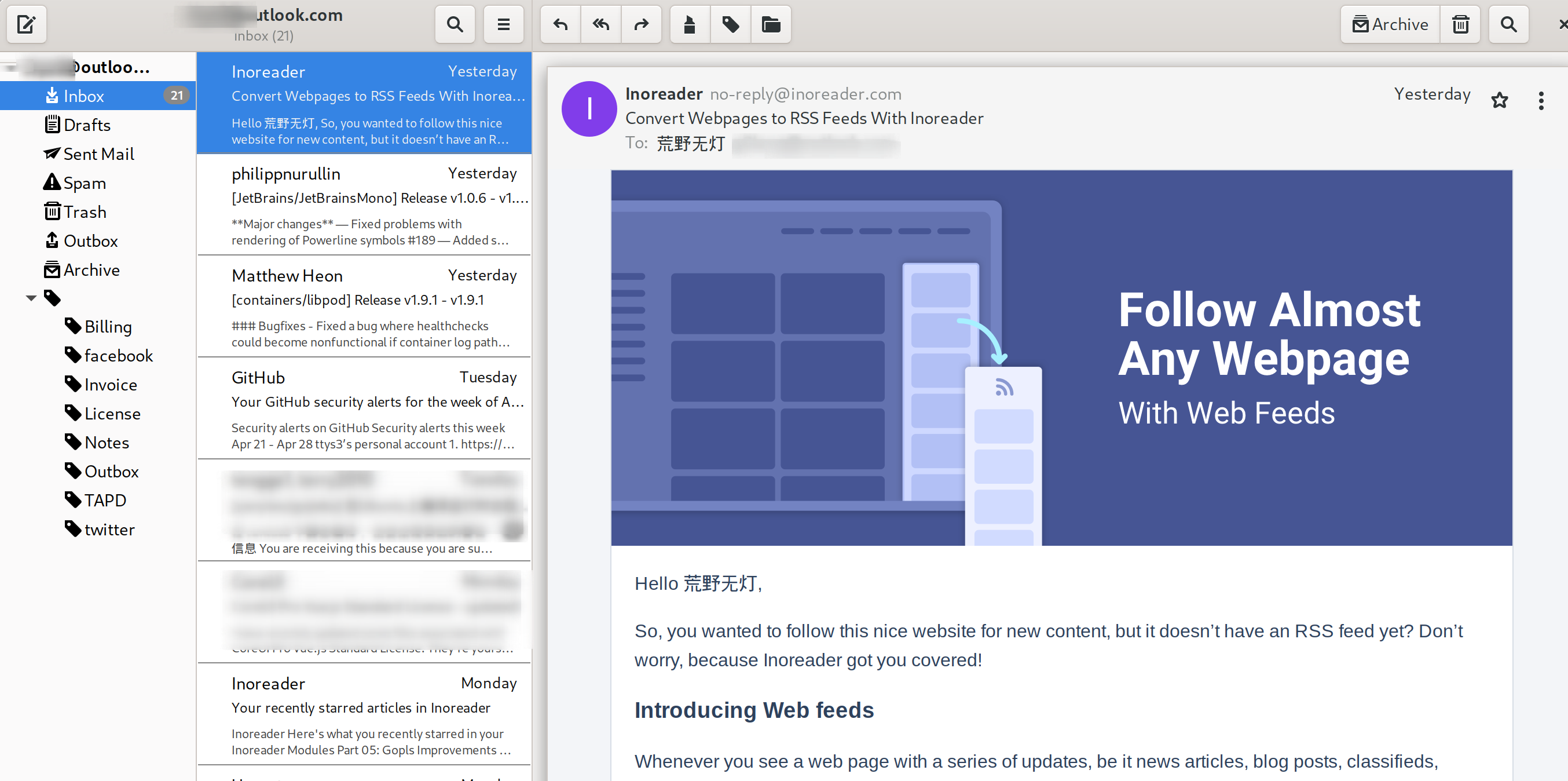Mark conversation using the marker icon
This screenshot has height=781, width=1568.
690,24
